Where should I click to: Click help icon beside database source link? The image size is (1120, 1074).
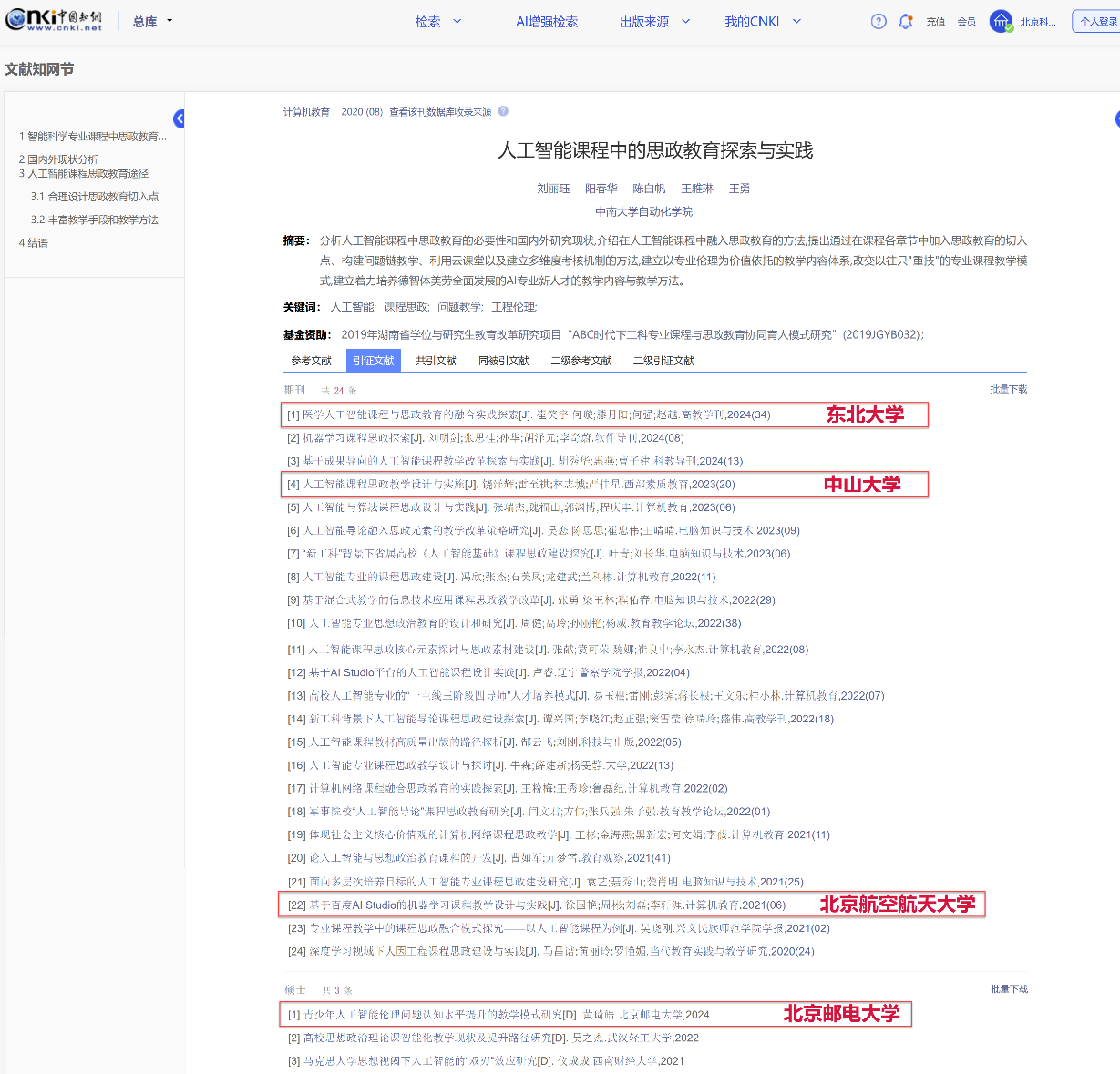click(503, 111)
